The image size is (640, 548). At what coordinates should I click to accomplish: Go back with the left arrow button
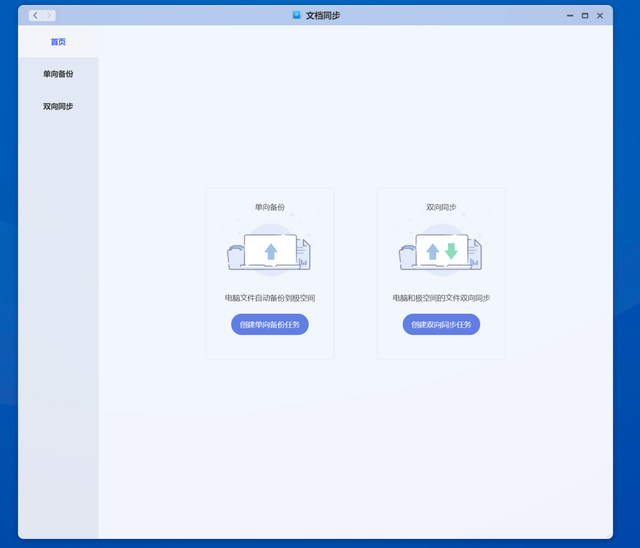(36, 16)
